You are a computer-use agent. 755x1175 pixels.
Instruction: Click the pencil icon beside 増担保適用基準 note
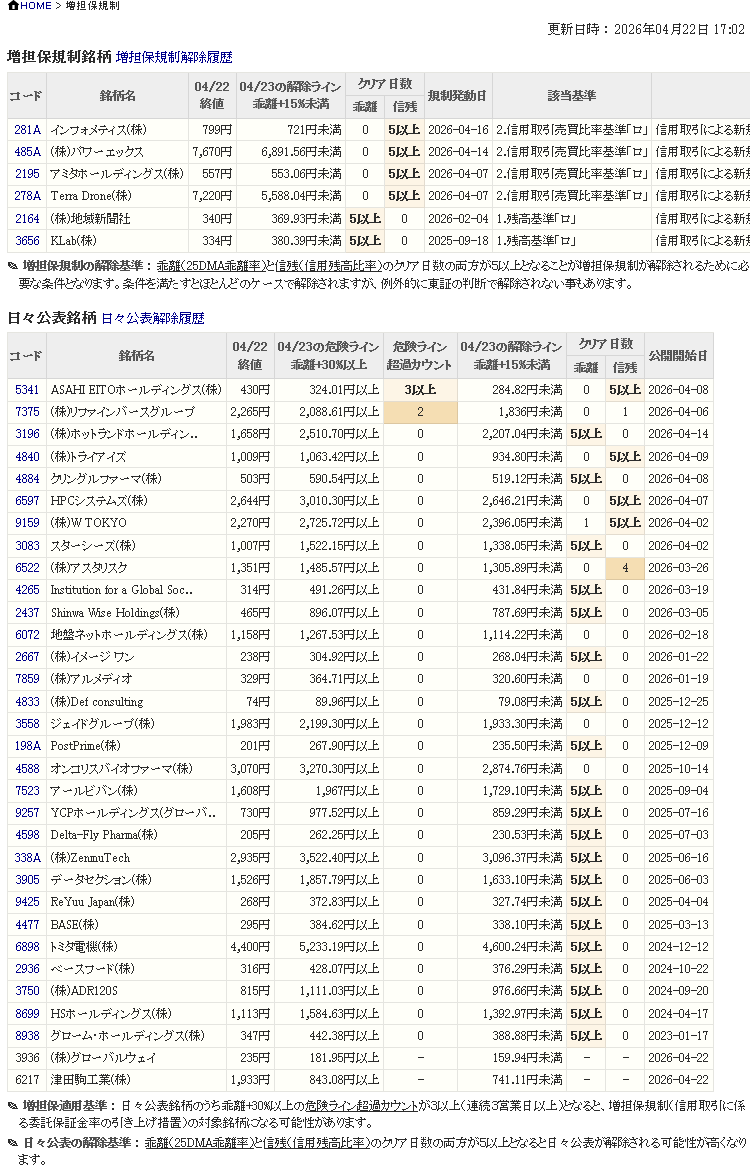click(12, 1106)
